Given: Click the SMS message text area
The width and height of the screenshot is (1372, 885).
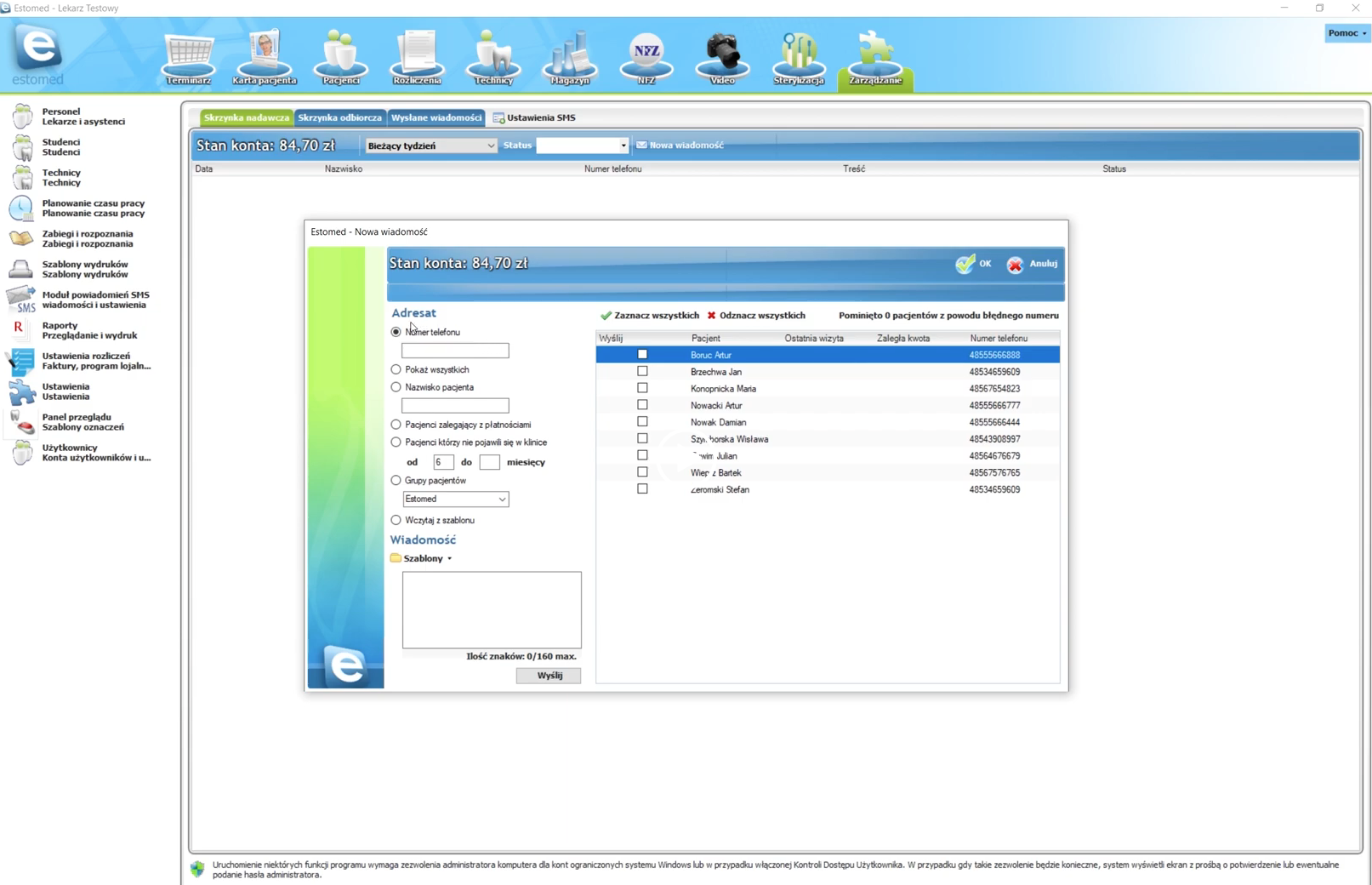Looking at the screenshot, I should pos(492,609).
